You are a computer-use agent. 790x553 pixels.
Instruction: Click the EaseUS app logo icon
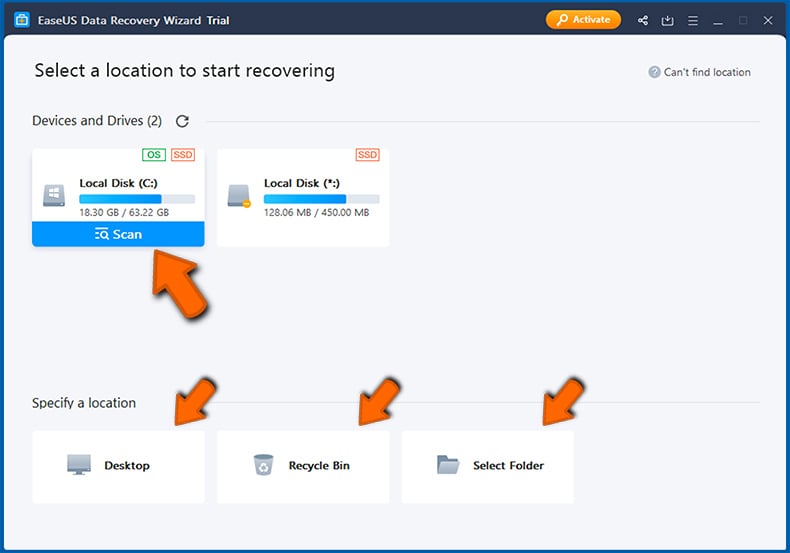click(x=22, y=20)
